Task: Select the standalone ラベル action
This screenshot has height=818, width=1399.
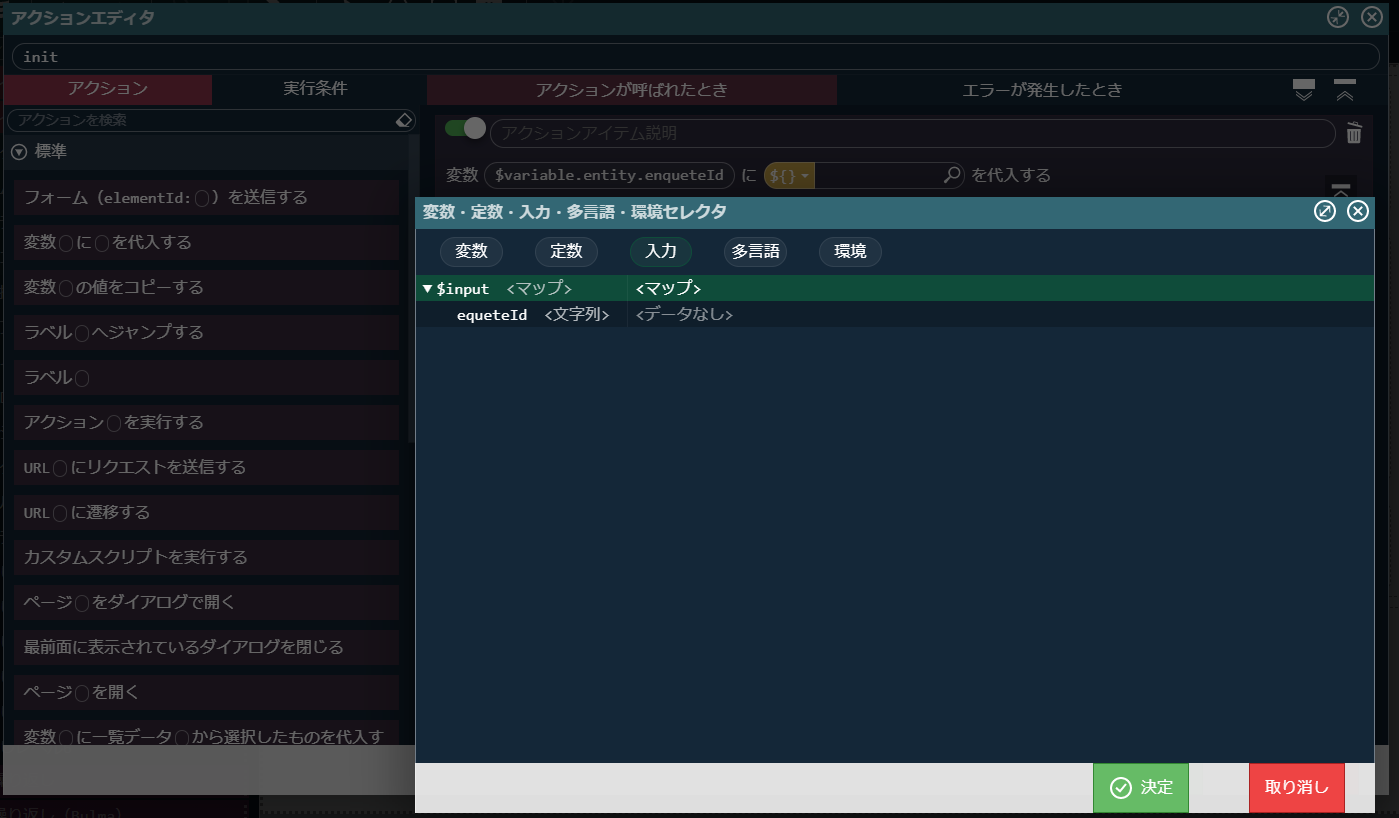Action: (x=206, y=378)
